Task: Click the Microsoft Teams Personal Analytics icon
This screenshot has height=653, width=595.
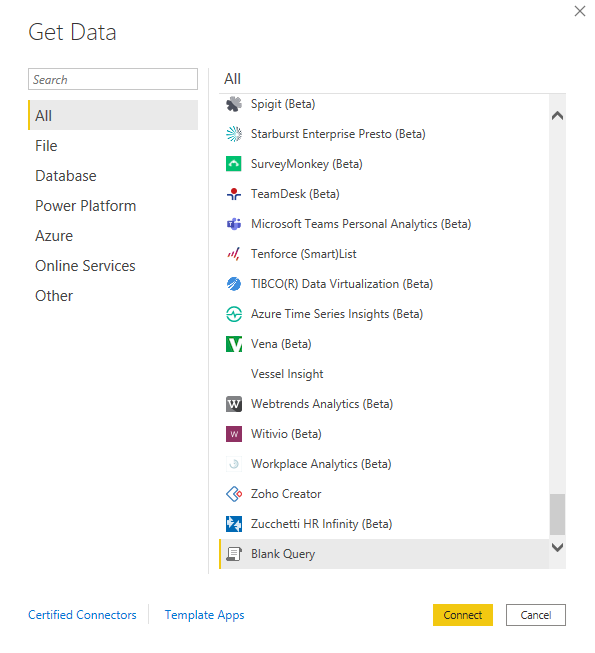Action: (x=234, y=224)
